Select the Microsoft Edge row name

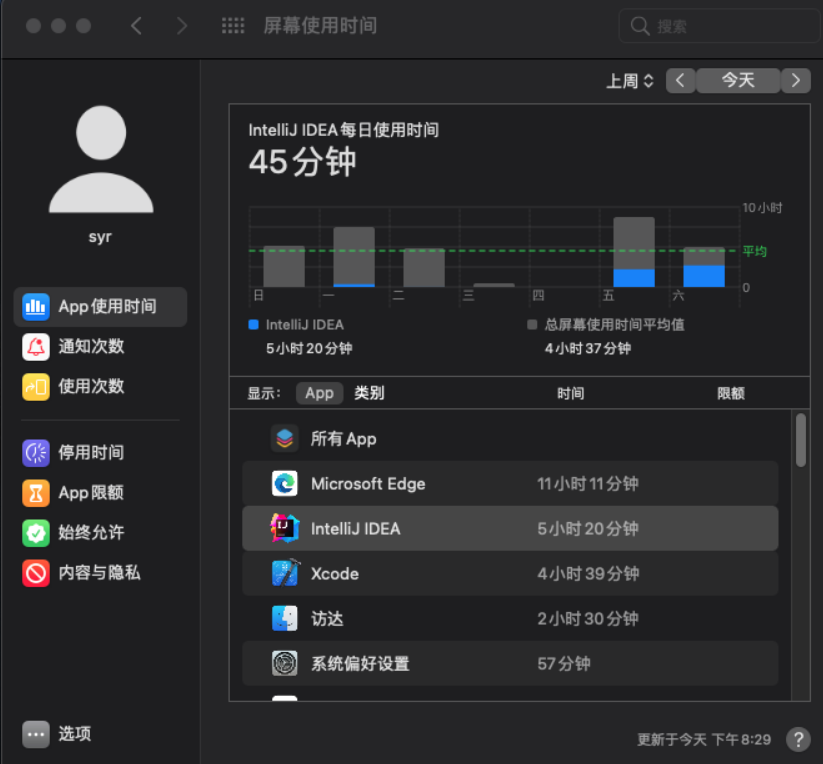(x=368, y=483)
